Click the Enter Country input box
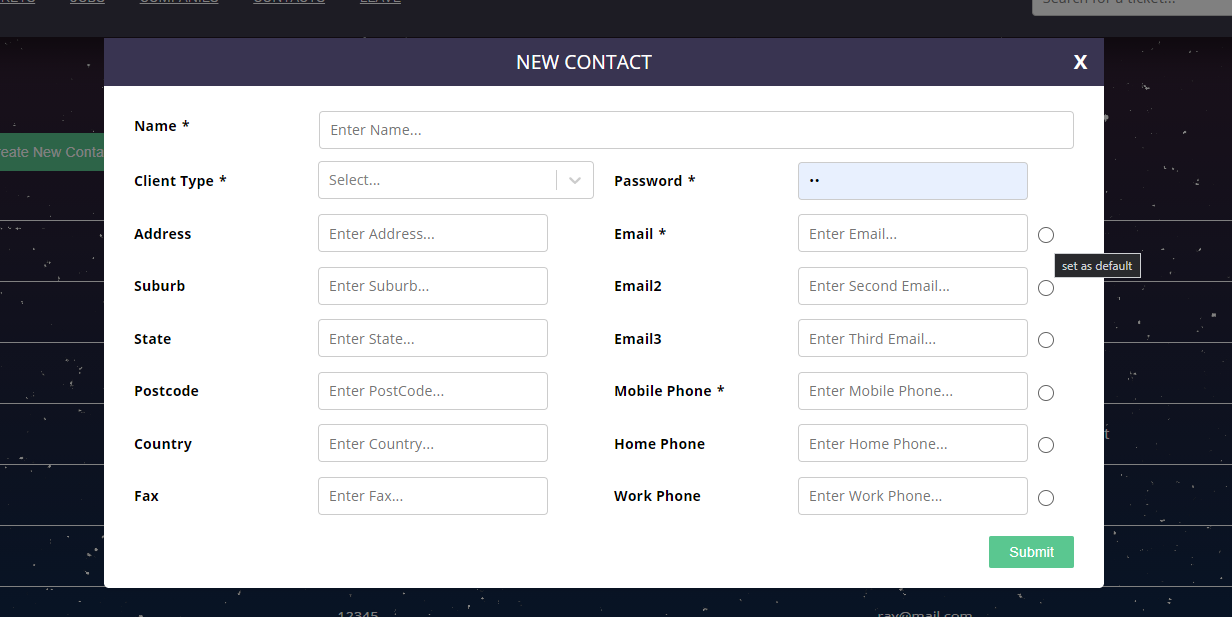 pyautogui.click(x=432, y=443)
